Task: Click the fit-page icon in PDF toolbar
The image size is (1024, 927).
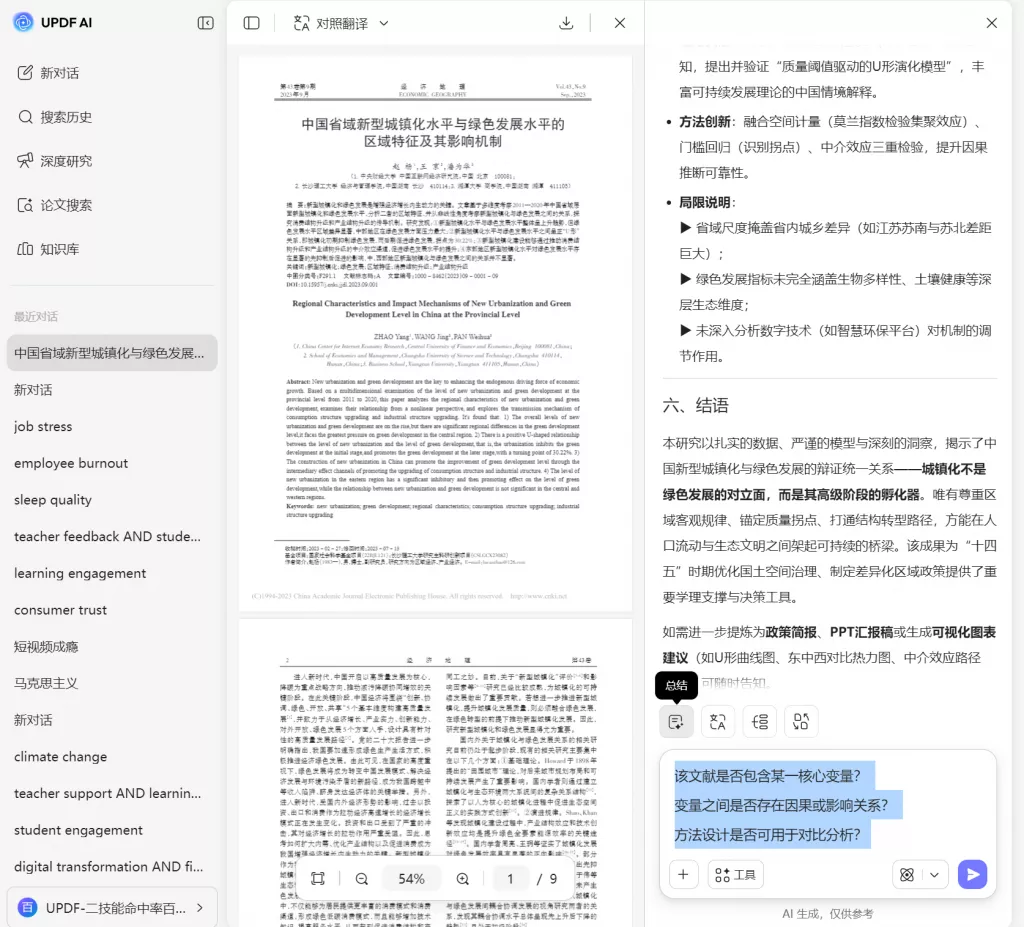Action: pos(318,879)
